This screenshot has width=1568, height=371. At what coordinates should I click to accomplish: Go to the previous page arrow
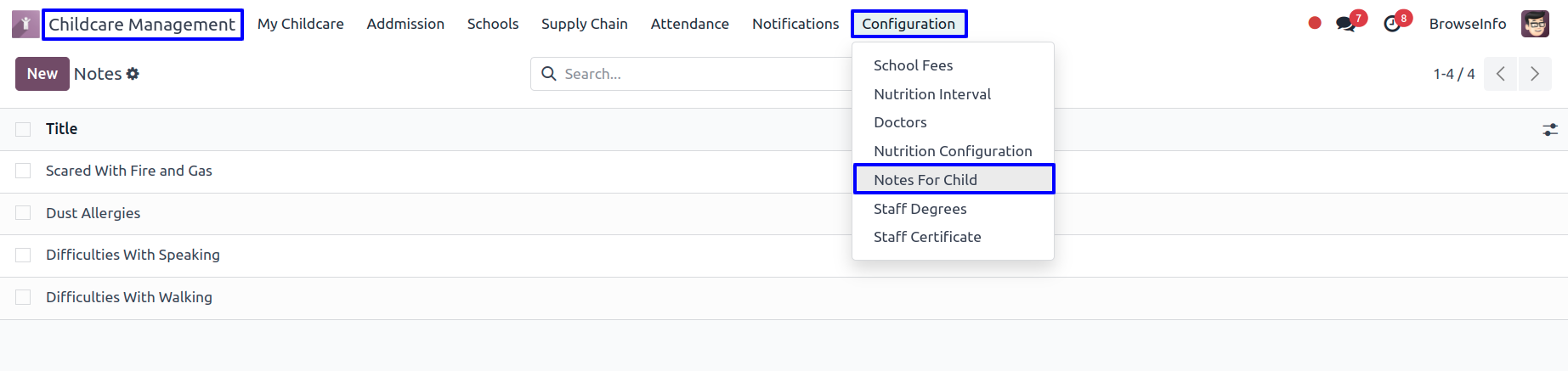click(1501, 74)
